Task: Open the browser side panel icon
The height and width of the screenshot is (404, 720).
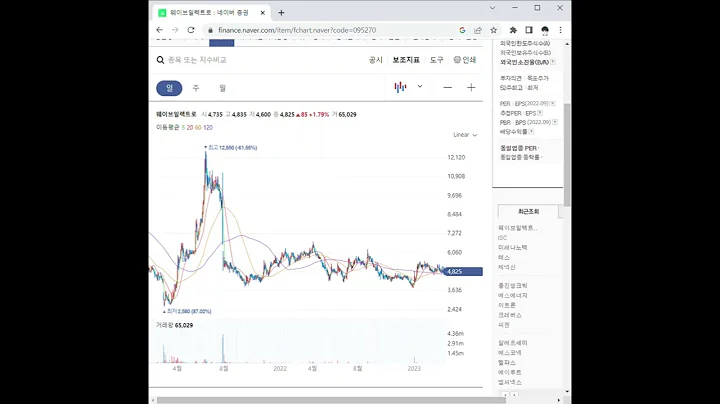Action: (x=529, y=30)
